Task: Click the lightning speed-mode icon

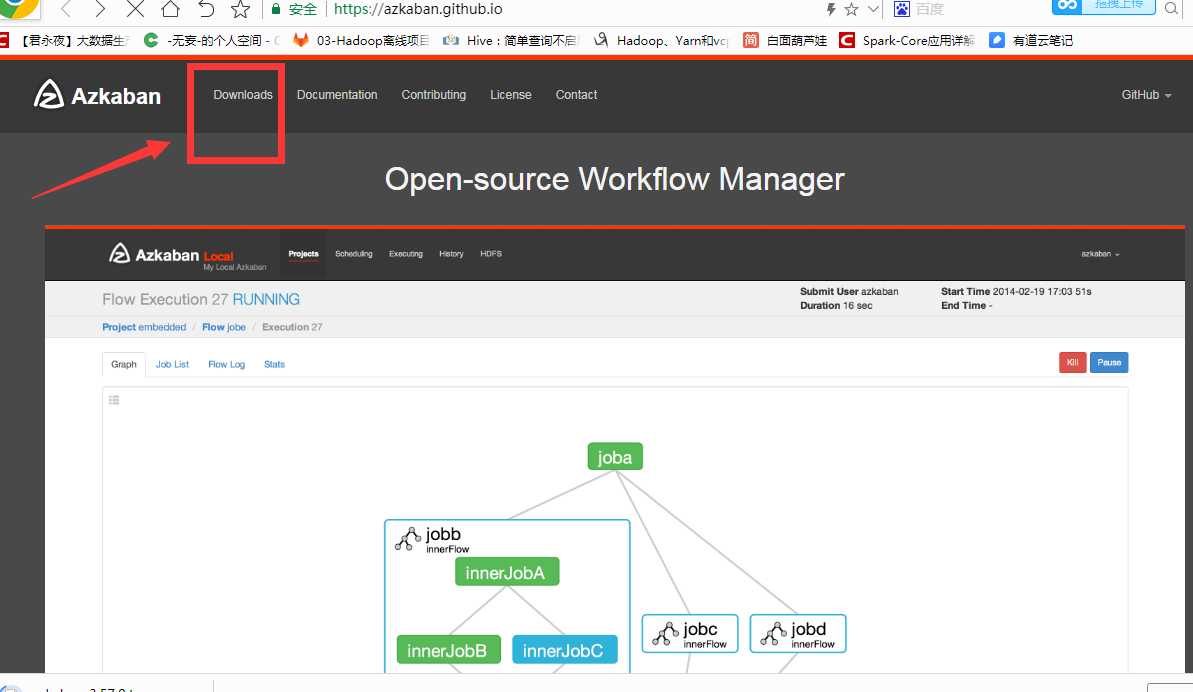Action: tap(831, 9)
